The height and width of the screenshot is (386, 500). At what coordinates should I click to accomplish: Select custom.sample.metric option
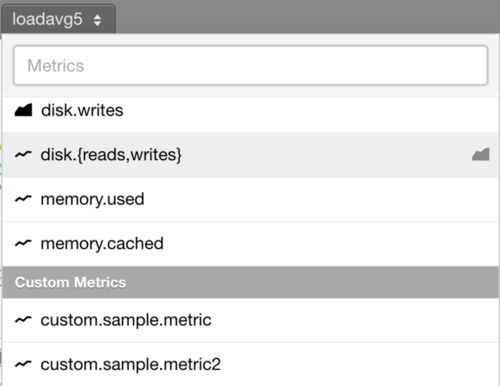coord(126,320)
